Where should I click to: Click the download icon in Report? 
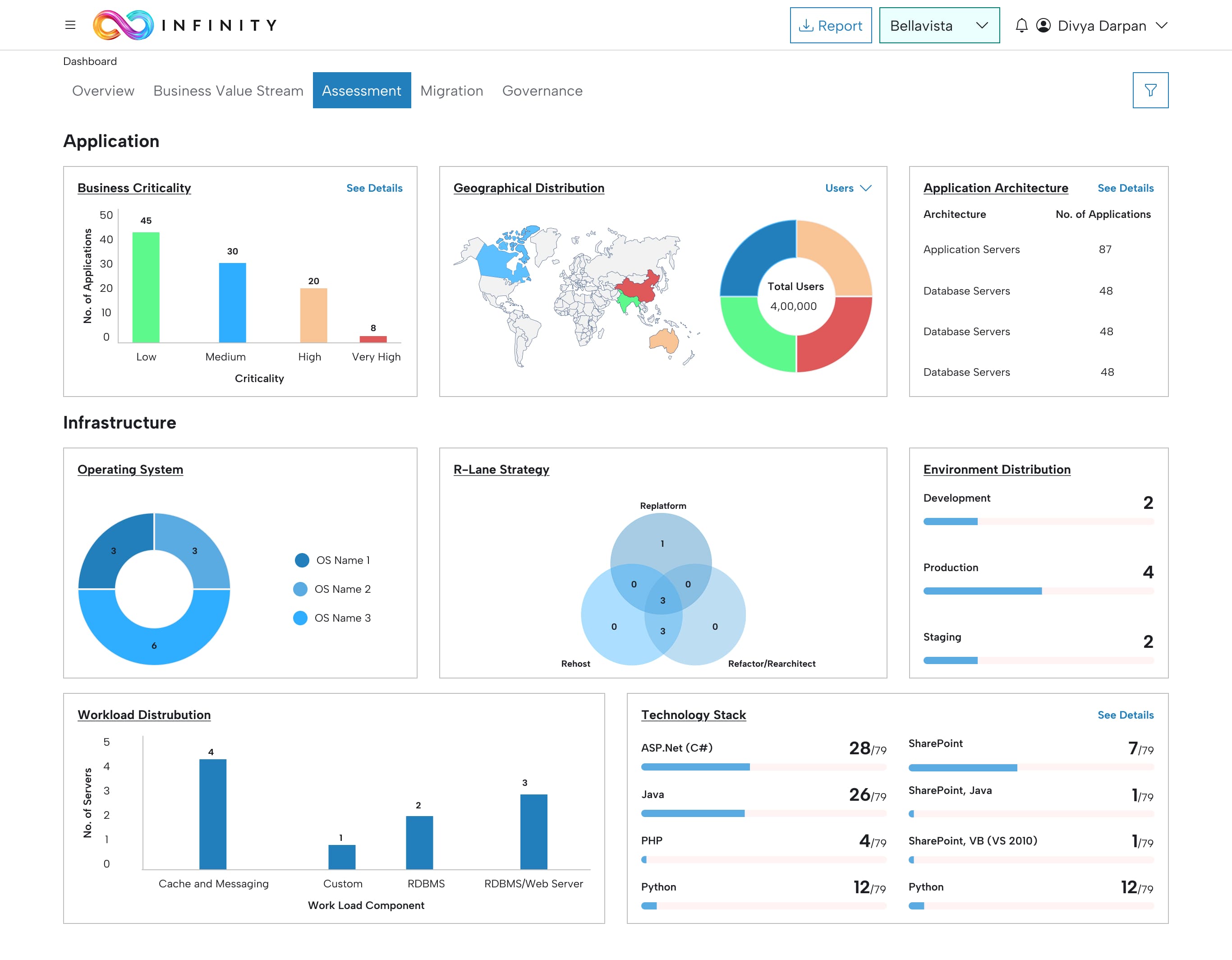click(806, 25)
